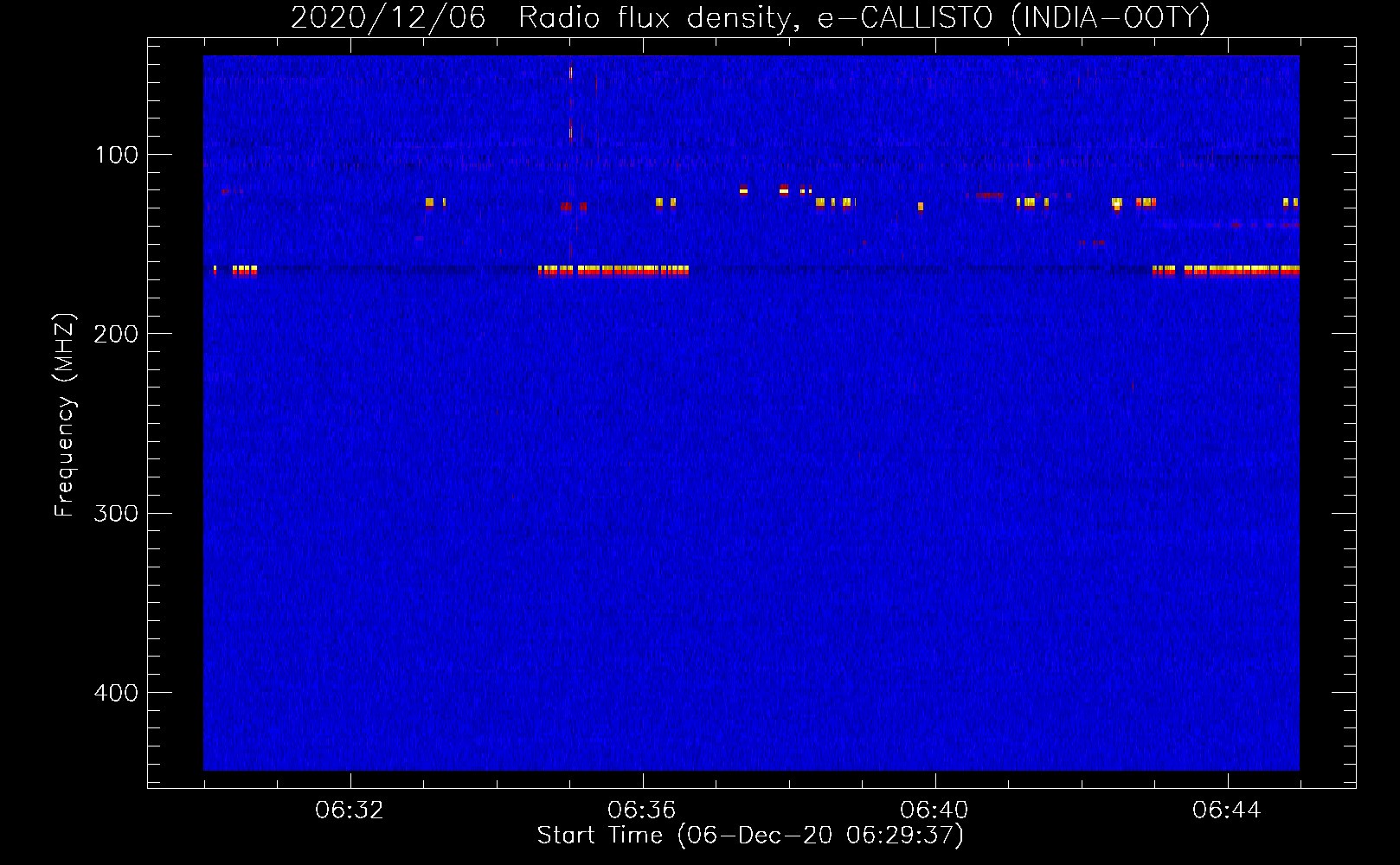Click the 200 frequency tick label
The width and height of the screenshot is (1400, 865).
click(x=116, y=334)
